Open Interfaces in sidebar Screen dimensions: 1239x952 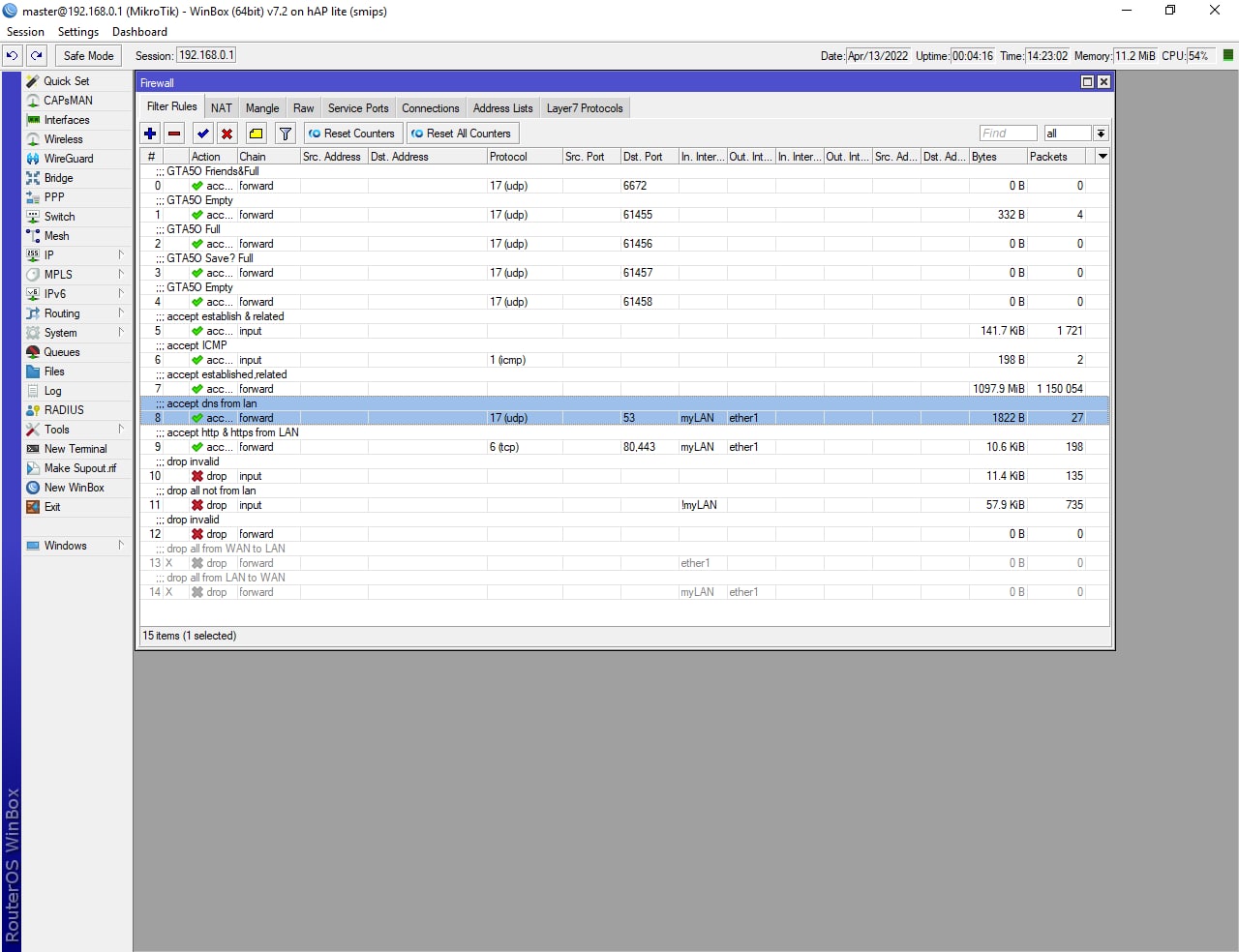click(77, 120)
